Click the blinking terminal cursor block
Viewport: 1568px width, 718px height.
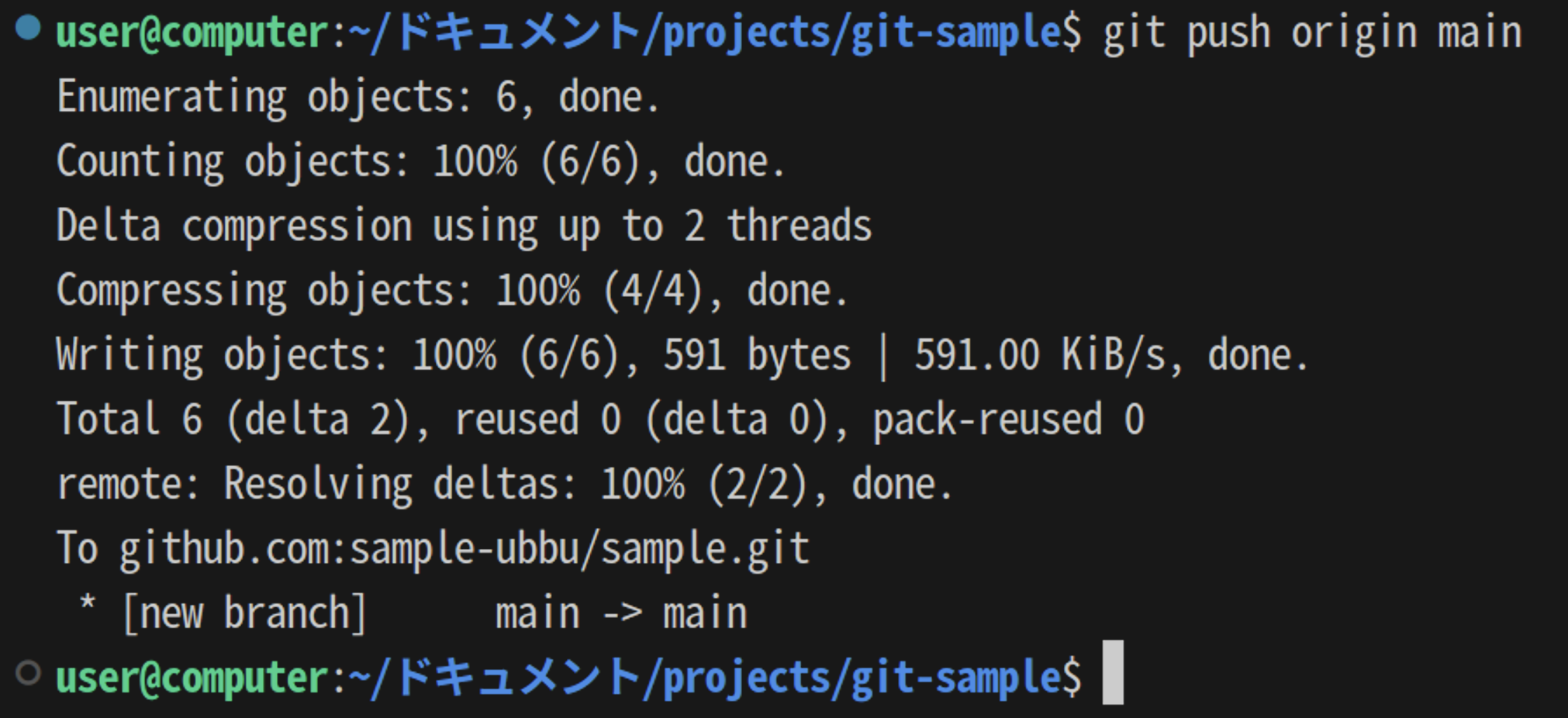coord(1112,672)
